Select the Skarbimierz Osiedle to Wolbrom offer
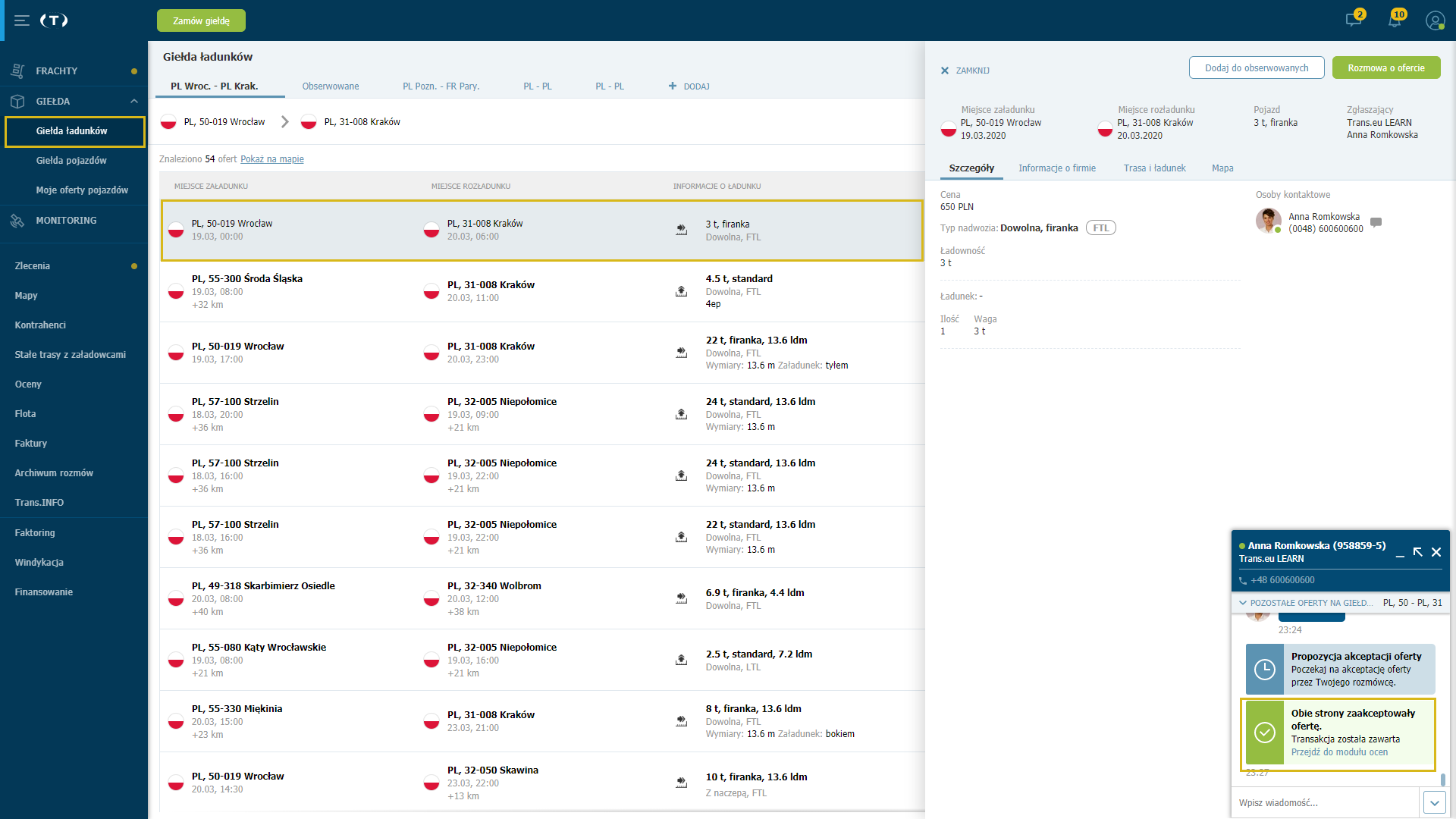 click(x=541, y=598)
